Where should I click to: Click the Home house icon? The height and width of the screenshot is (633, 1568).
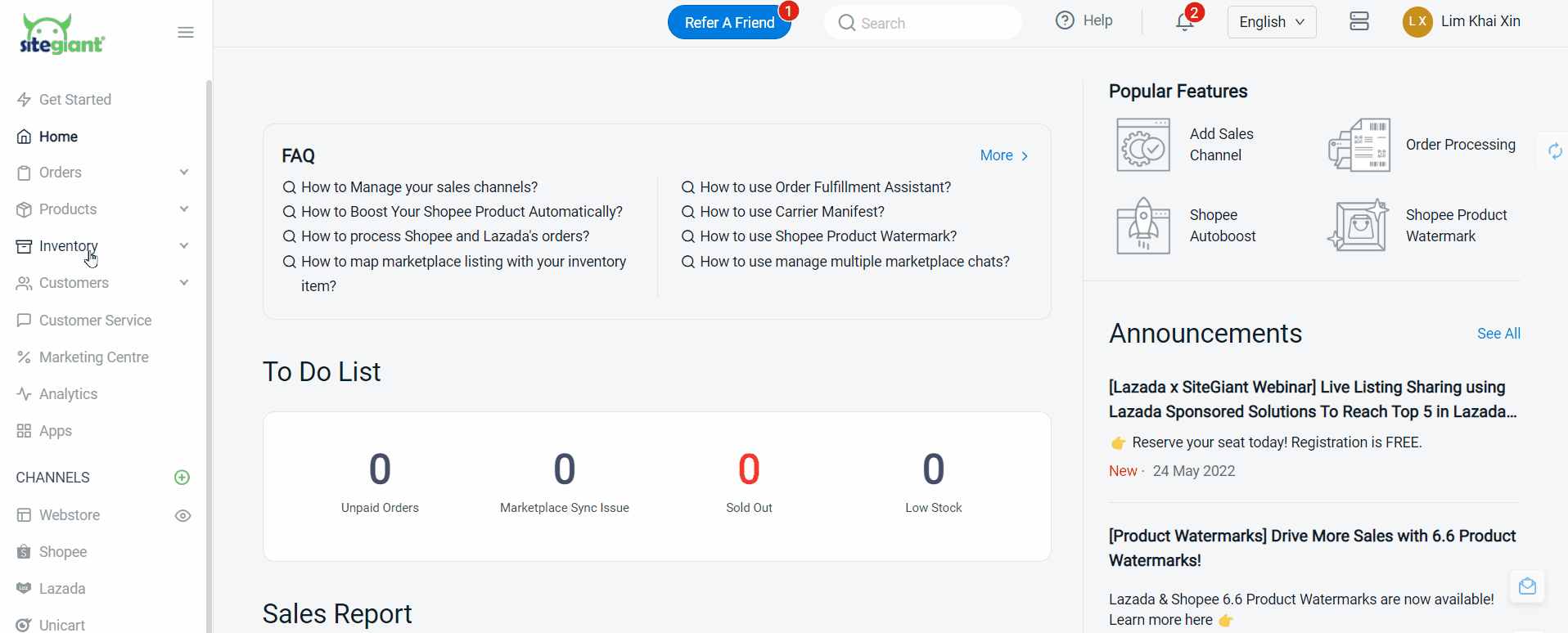pos(24,137)
